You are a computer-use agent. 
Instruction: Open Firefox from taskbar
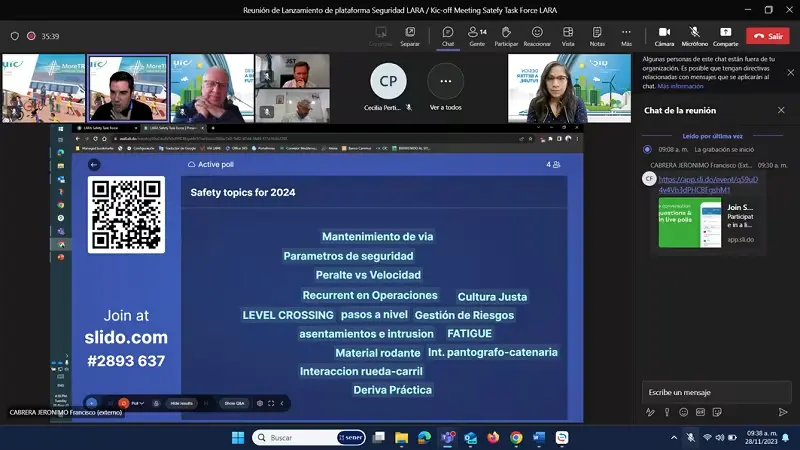pos(493,438)
